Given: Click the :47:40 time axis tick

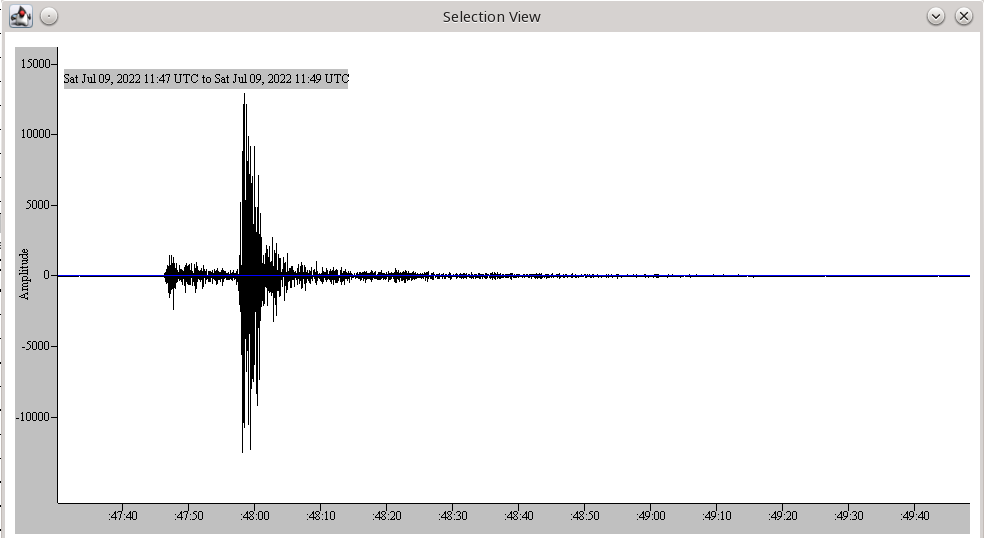Looking at the screenshot, I should coord(122,515).
